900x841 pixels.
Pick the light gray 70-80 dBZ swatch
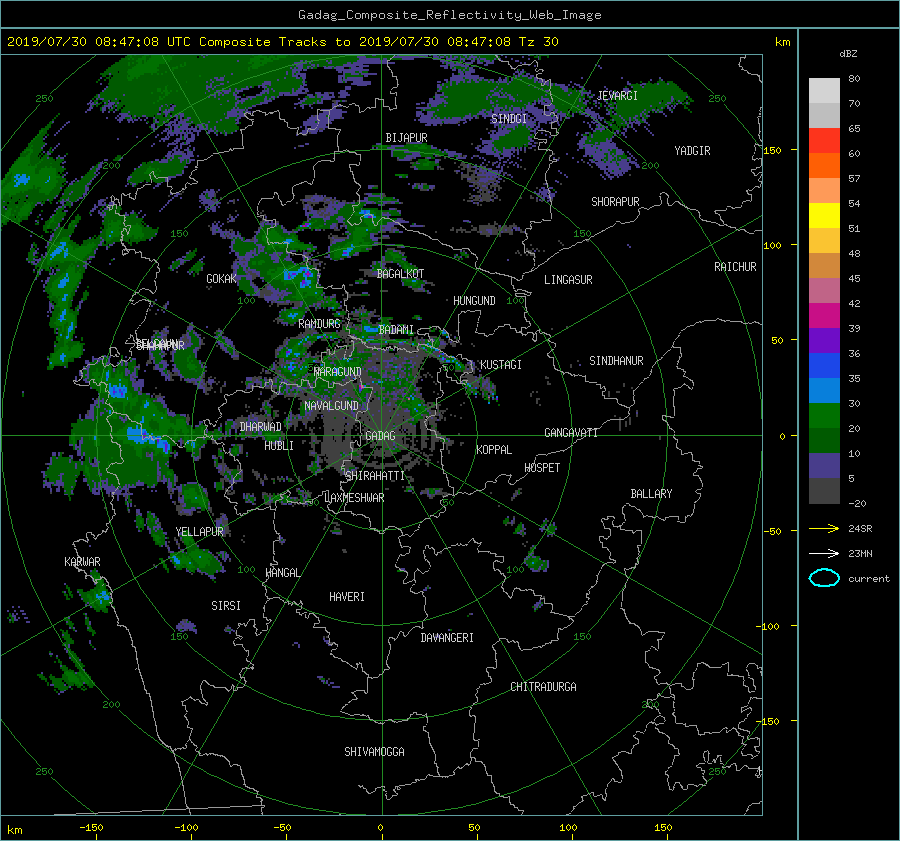824,91
